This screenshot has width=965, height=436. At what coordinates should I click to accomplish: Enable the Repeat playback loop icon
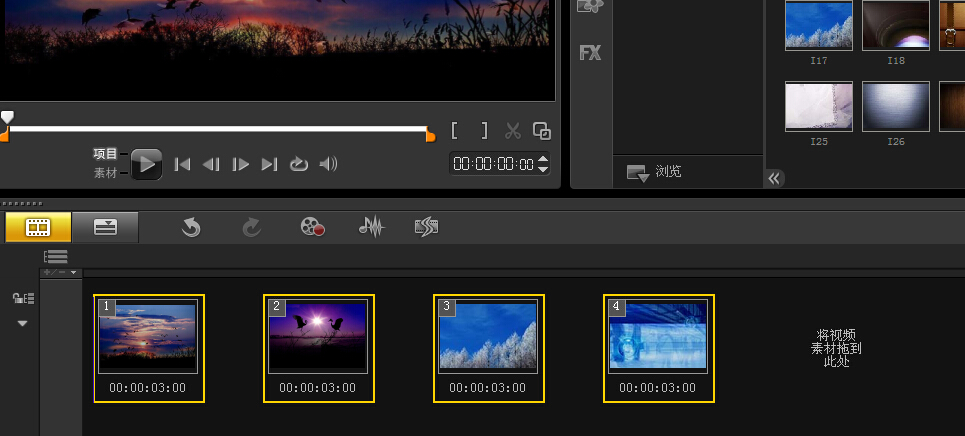(298, 164)
